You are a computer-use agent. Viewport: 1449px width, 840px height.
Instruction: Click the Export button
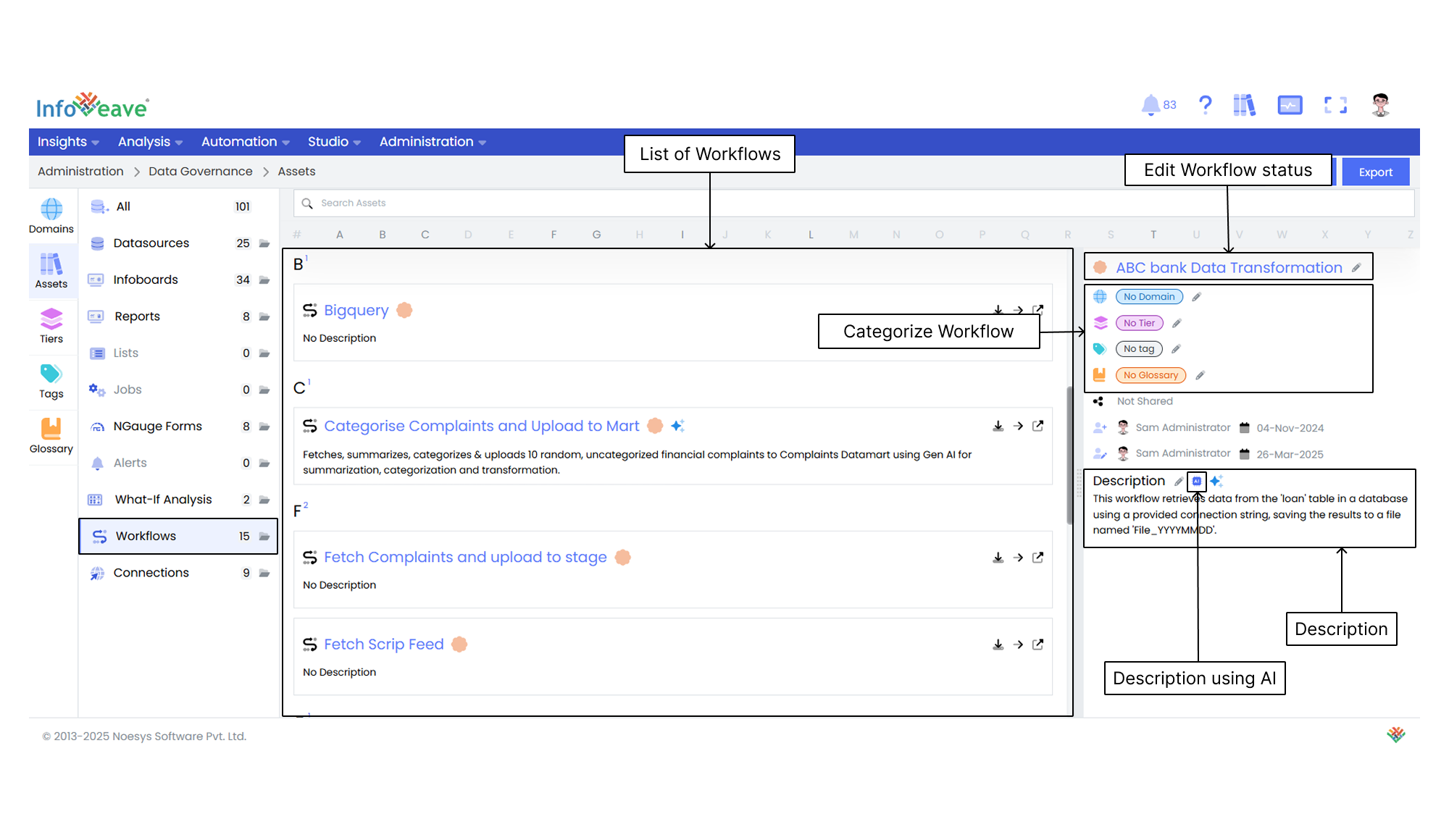click(1375, 172)
